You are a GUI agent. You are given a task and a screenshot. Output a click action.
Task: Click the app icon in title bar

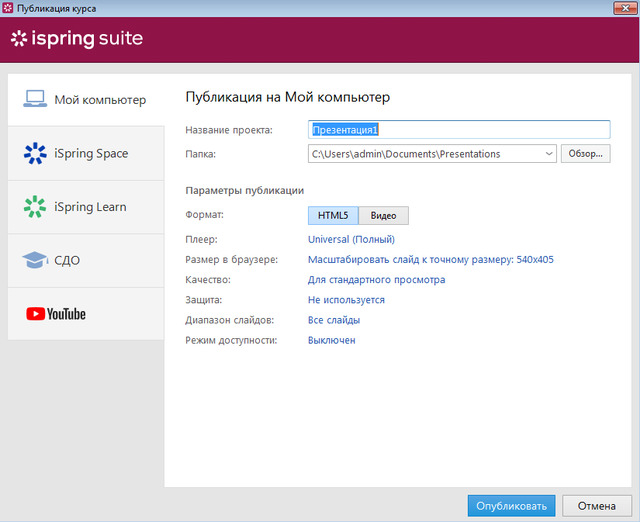(x=8, y=8)
